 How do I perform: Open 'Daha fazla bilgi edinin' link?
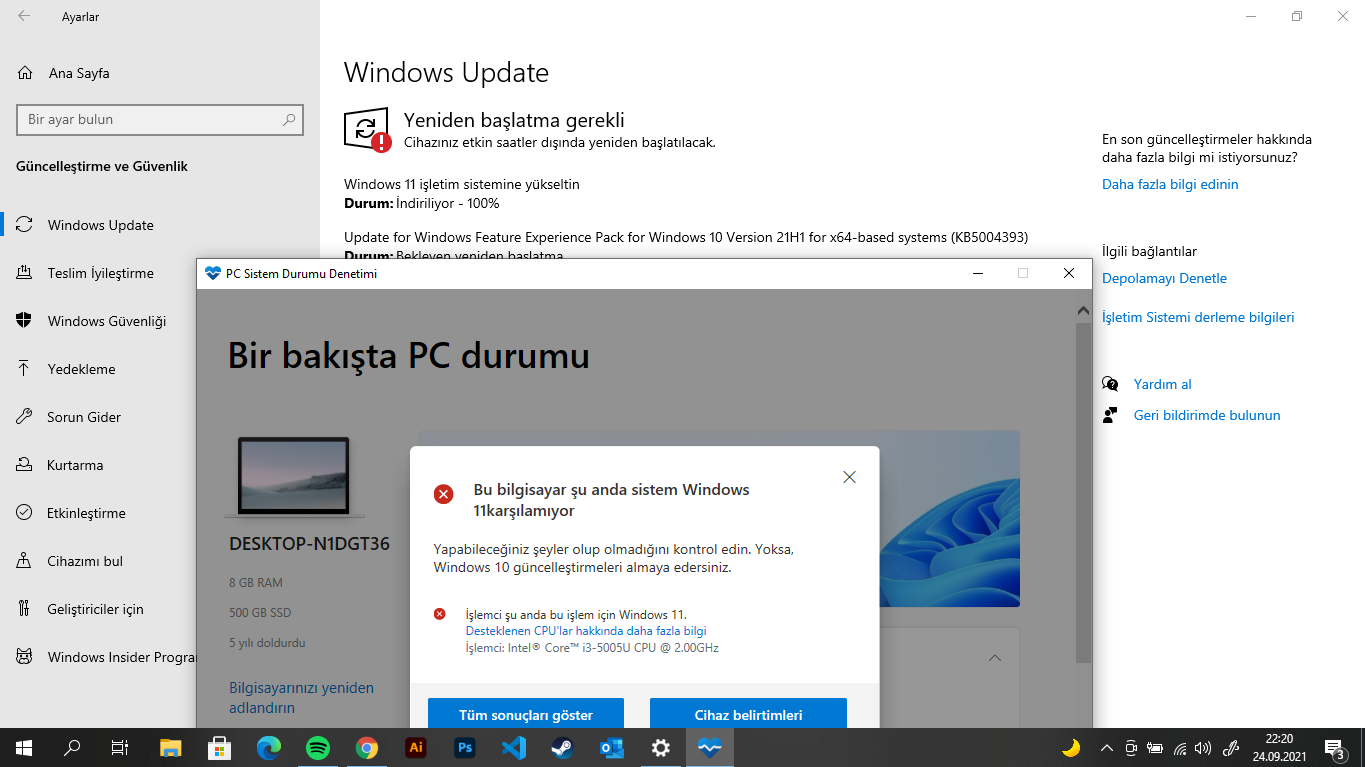[x=1170, y=184]
